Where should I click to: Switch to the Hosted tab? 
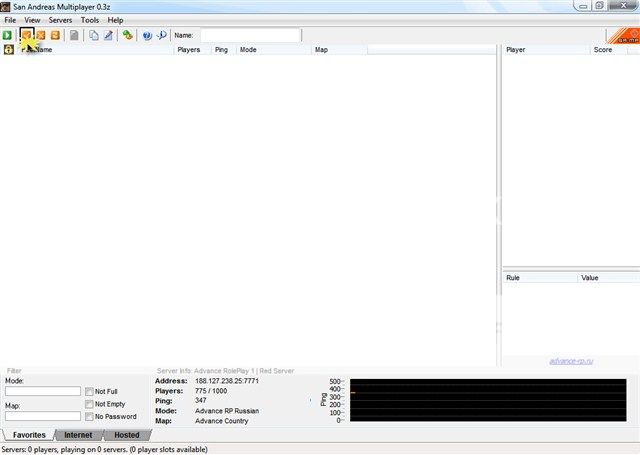pyautogui.click(x=127, y=435)
